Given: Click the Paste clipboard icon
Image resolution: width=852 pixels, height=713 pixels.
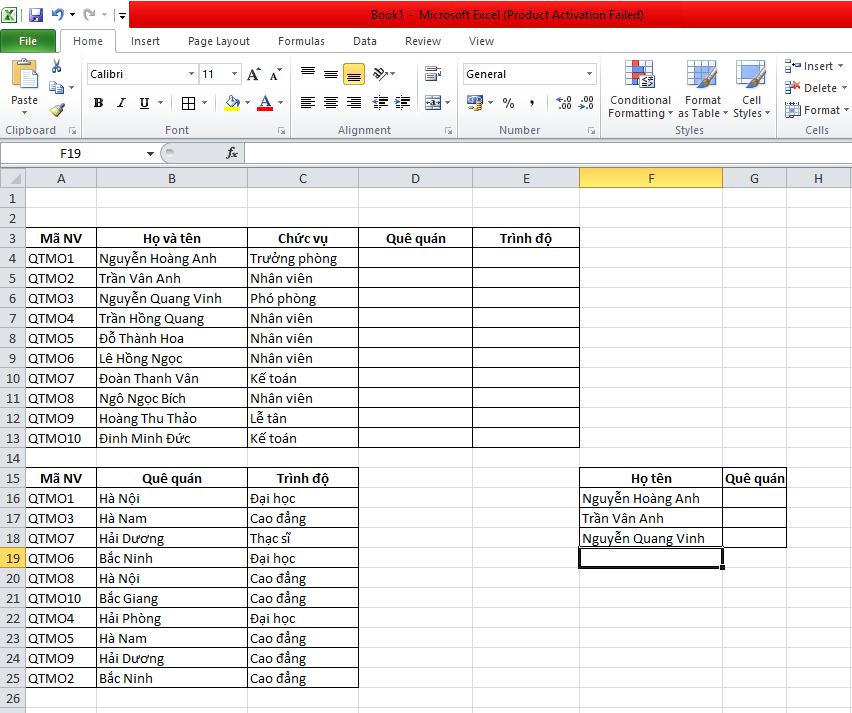Looking at the screenshot, I should point(24,74).
